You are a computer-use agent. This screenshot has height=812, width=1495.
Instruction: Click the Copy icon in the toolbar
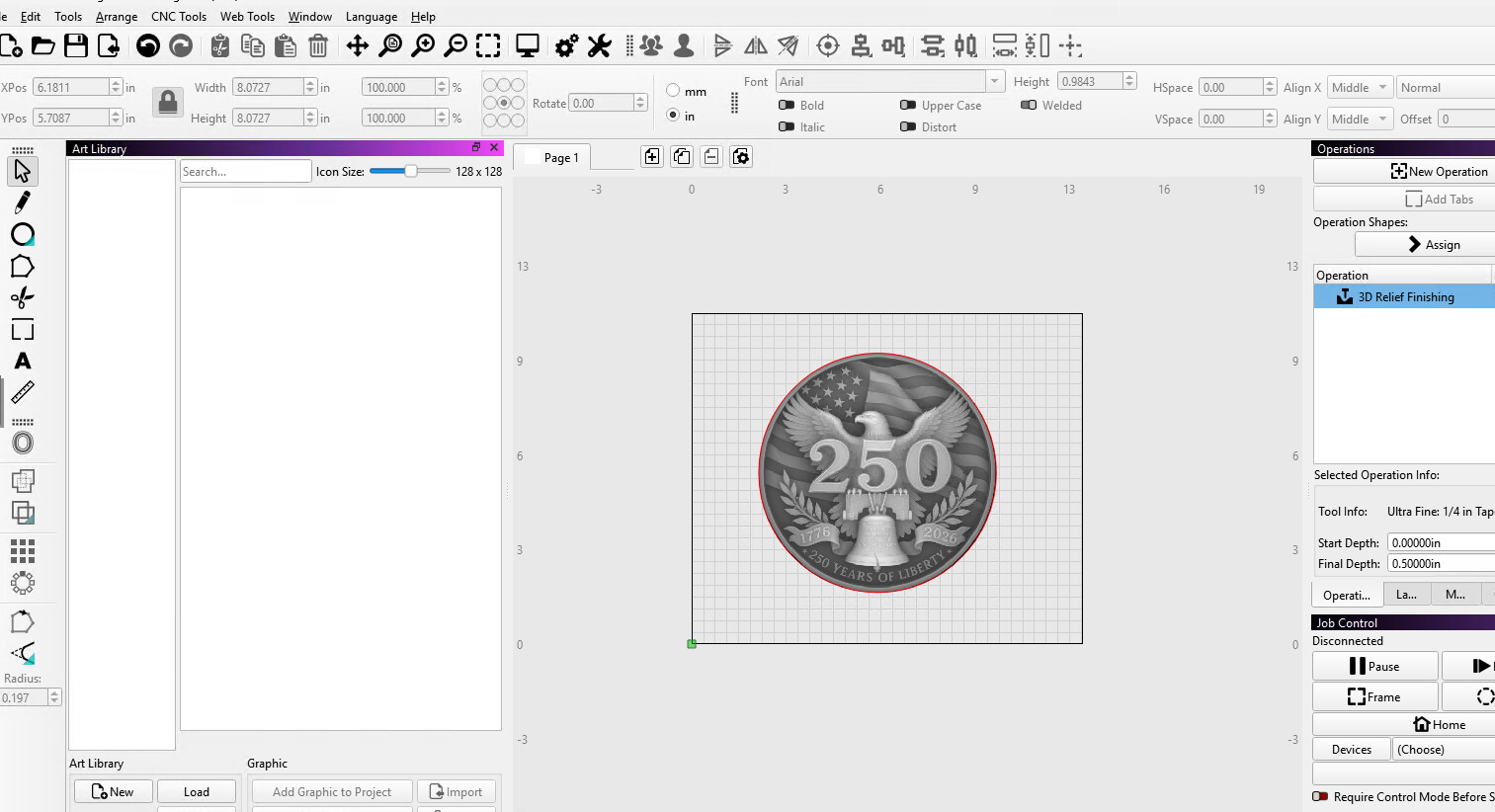pos(253,45)
